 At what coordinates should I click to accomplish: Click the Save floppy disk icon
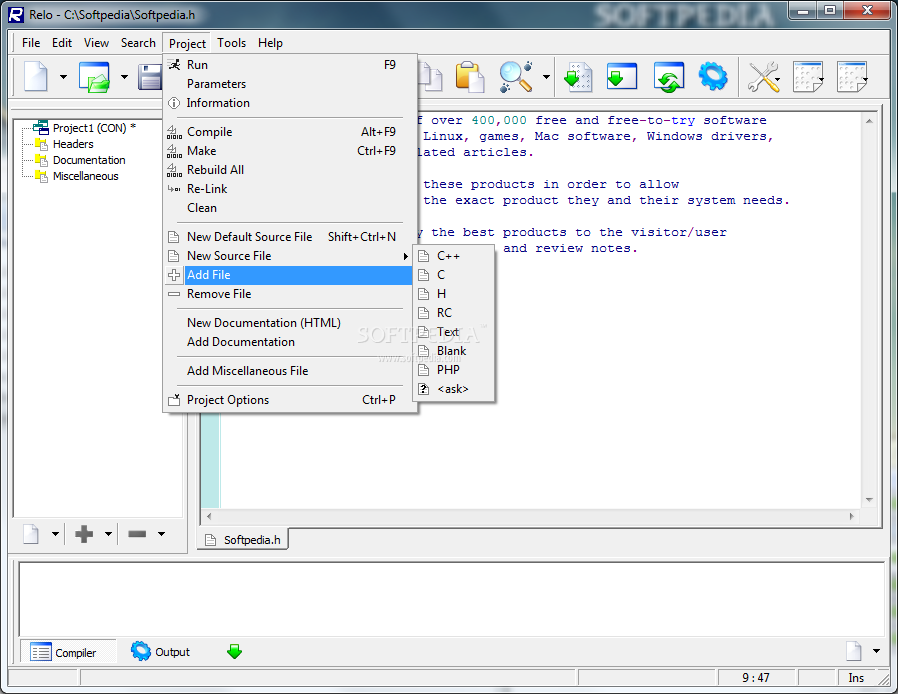150,77
